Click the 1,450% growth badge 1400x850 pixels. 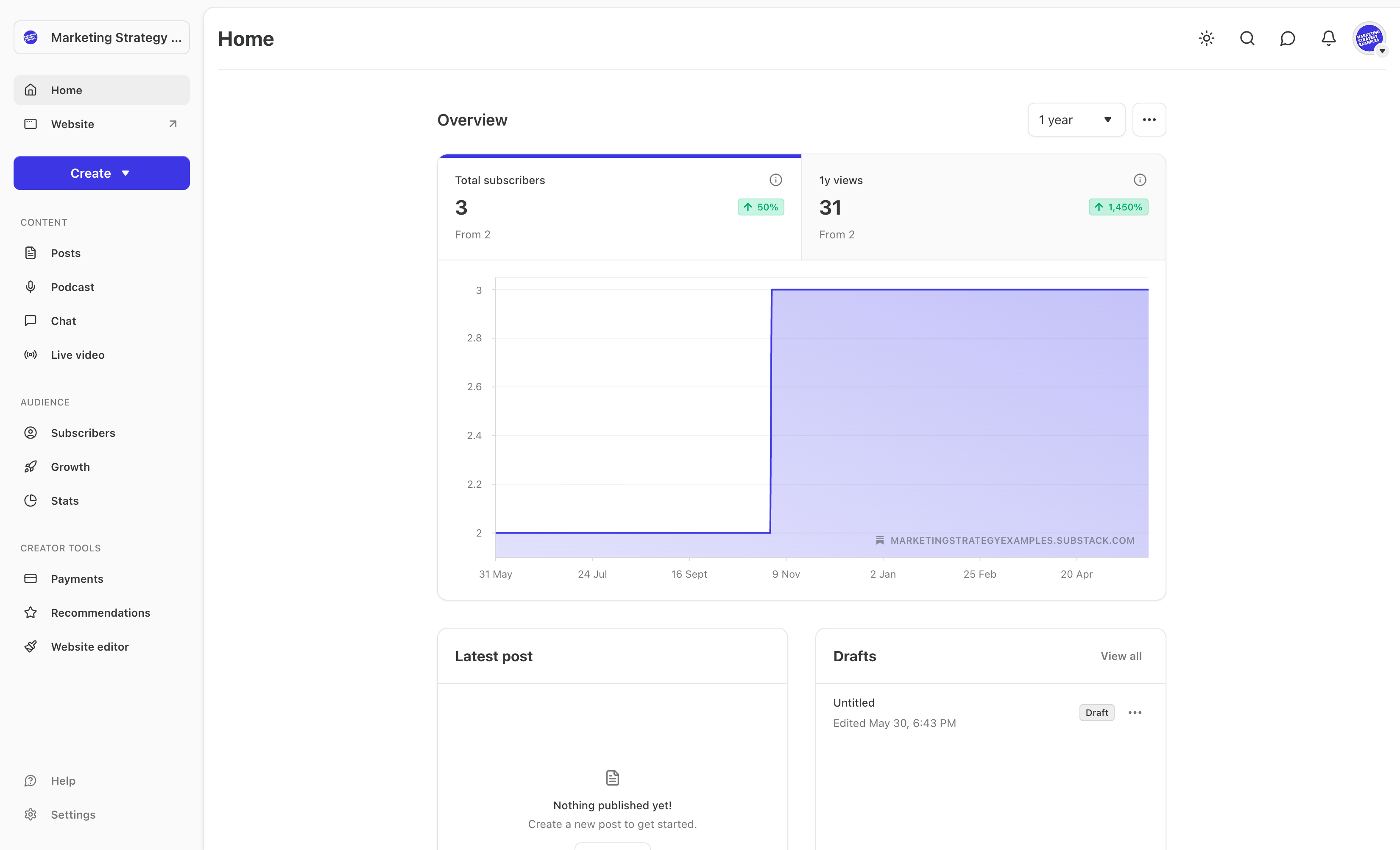pos(1118,207)
